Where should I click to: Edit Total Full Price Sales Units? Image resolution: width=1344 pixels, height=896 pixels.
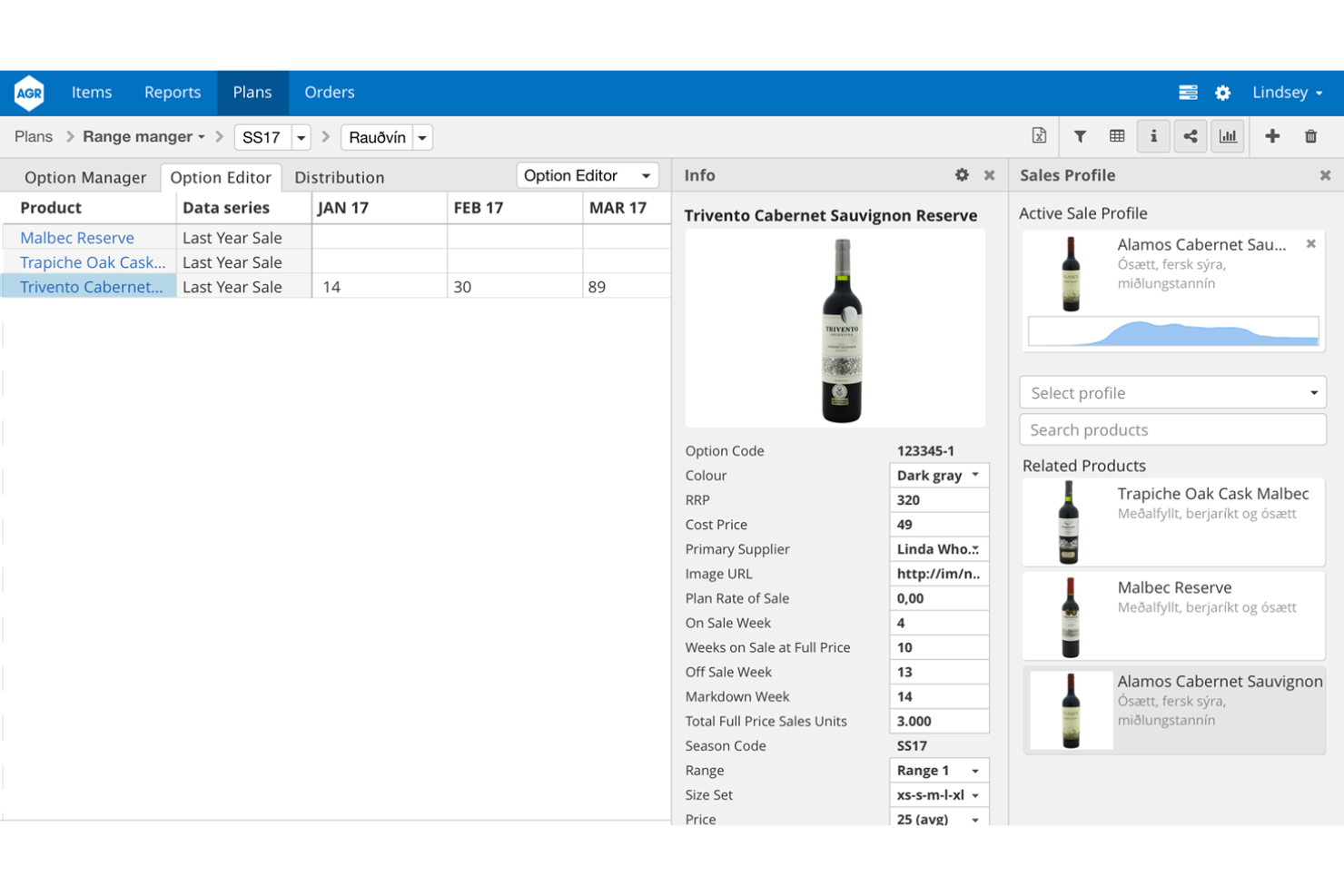pyautogui.click(x=938, y=720)
